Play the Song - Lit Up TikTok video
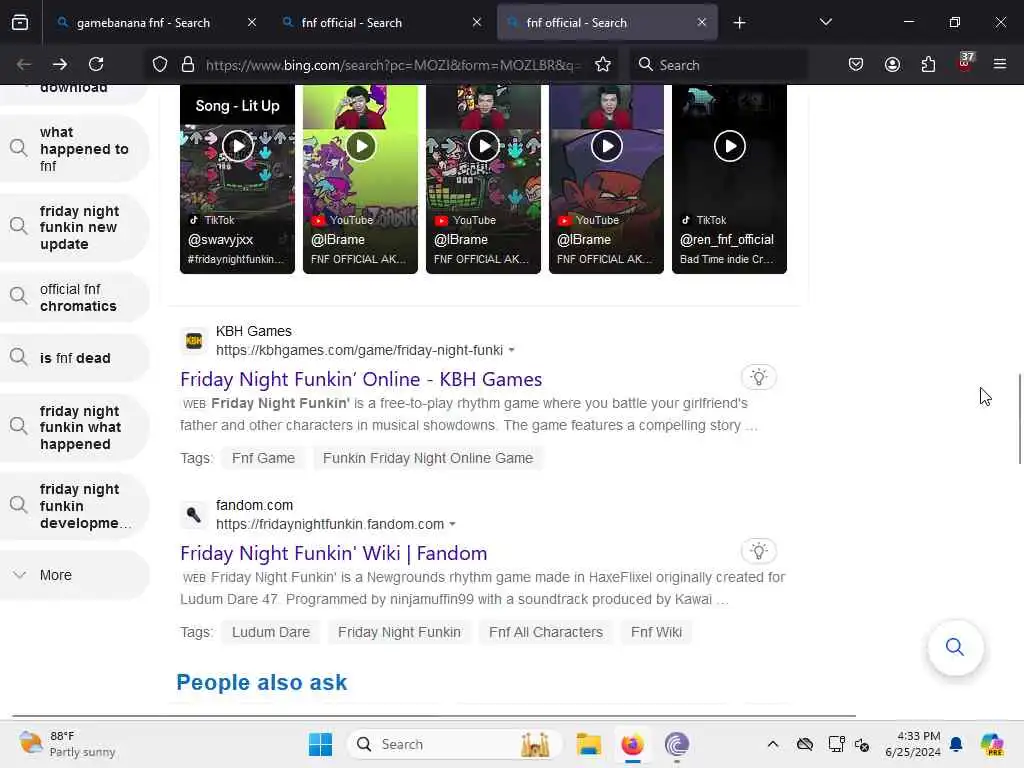 (x=237, y=146)
